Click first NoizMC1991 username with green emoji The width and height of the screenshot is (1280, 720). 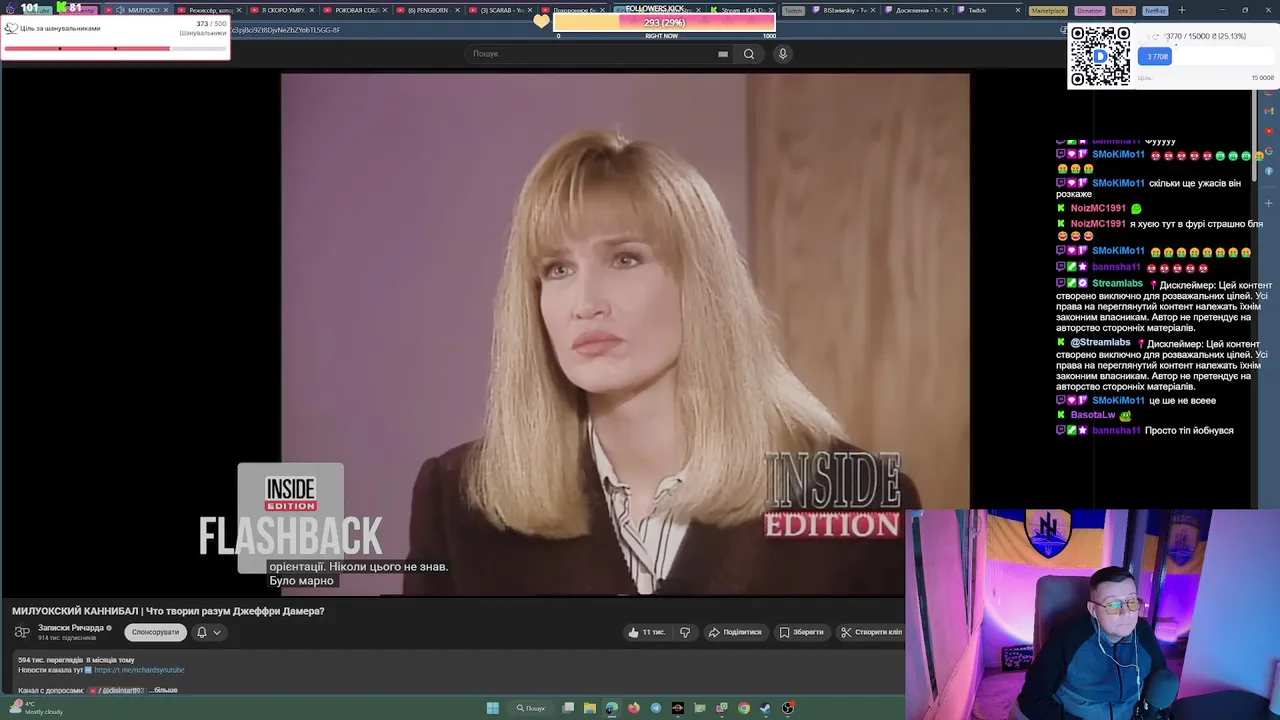(x=1098, y=209)
